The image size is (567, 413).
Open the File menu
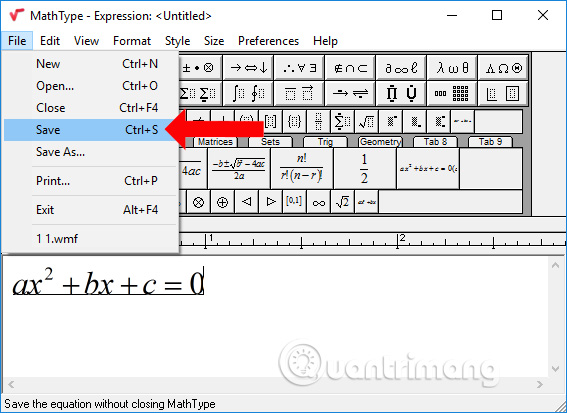pyautogui.click(x=17, y=41)
